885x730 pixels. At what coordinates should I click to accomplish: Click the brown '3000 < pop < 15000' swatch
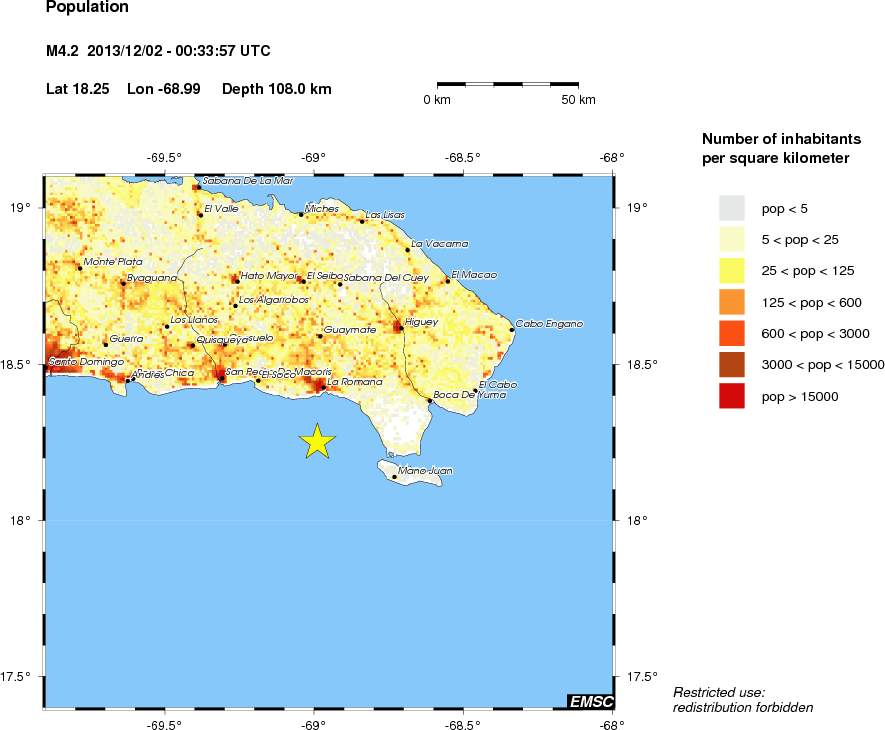(732, 365)
